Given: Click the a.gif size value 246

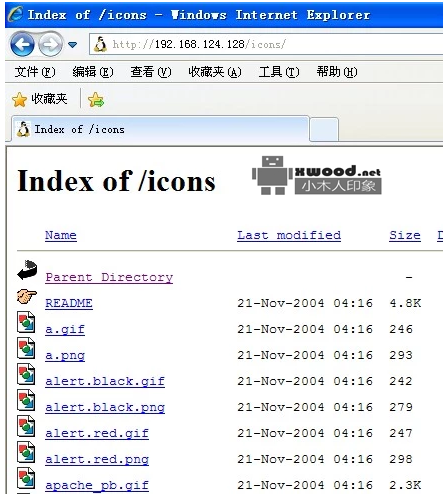Looking at the screenshot, I should coord(401,329).
